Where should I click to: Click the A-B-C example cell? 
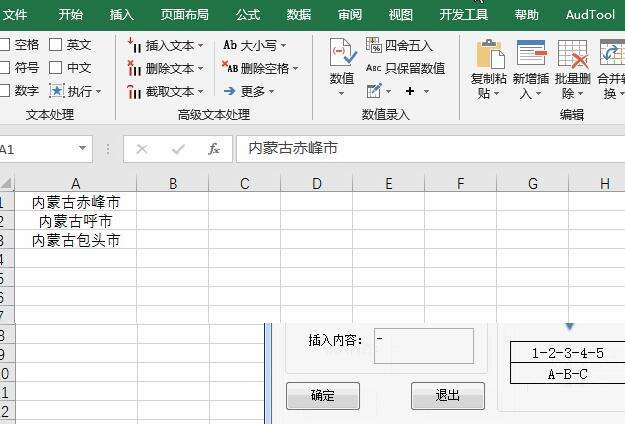568,373
